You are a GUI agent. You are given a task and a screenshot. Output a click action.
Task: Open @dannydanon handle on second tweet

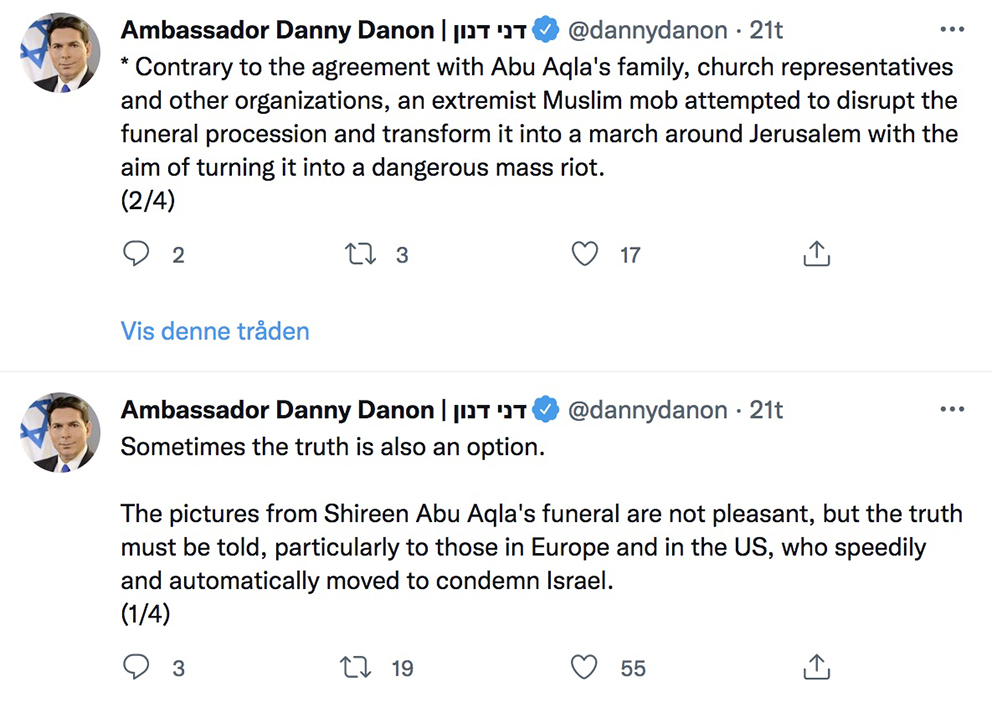647,410
